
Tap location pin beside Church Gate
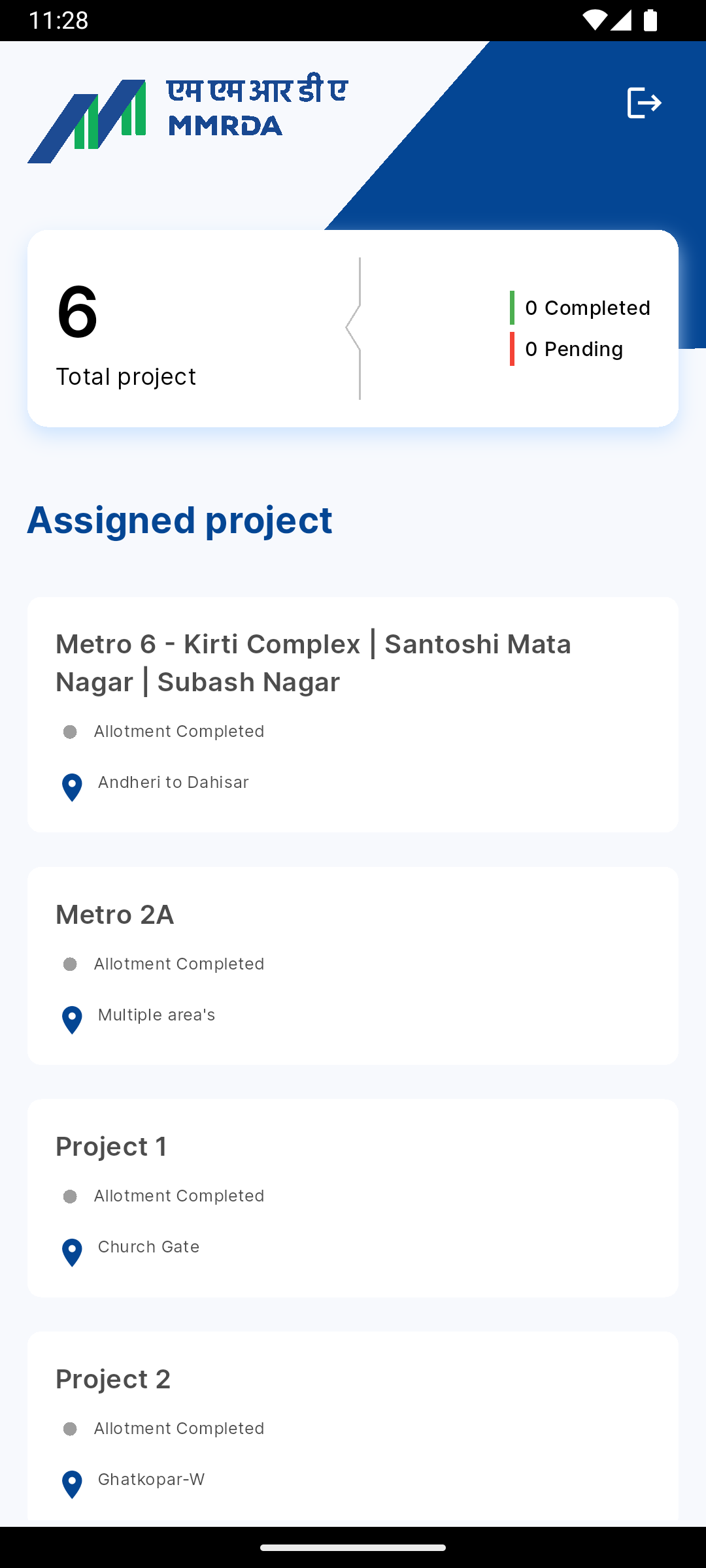pyautogui.click(x=72, y=1252)
